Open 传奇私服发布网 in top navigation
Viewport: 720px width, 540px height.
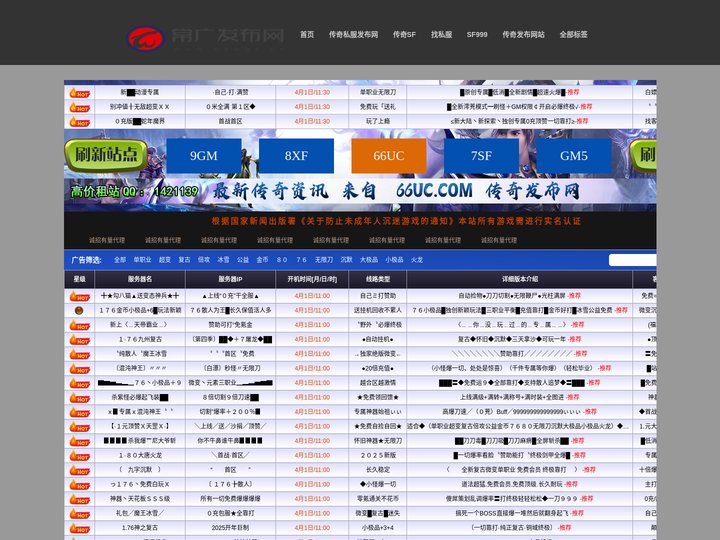(x=353, y=34)
